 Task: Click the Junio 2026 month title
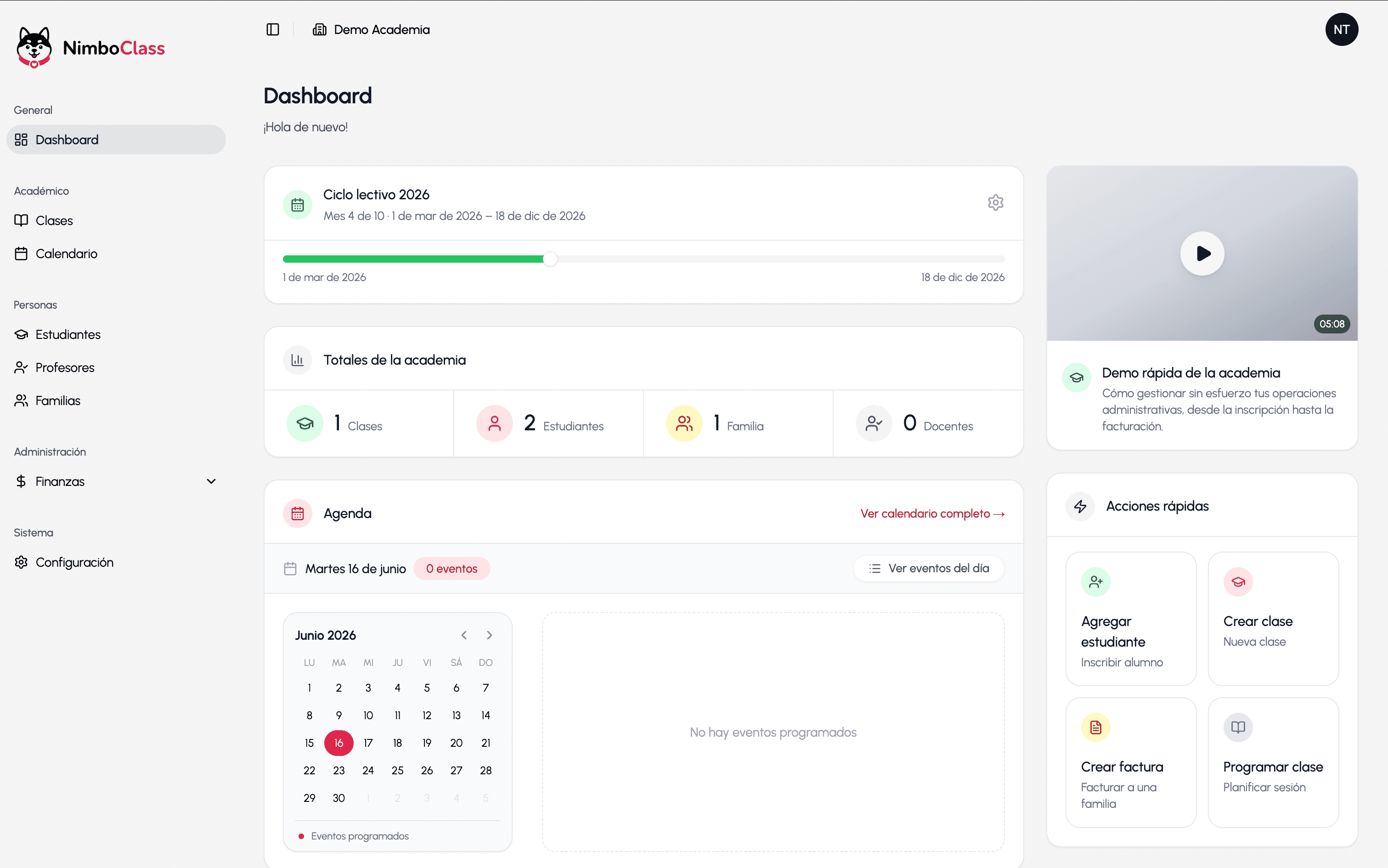pyautogui.click(x=326, y=635)
